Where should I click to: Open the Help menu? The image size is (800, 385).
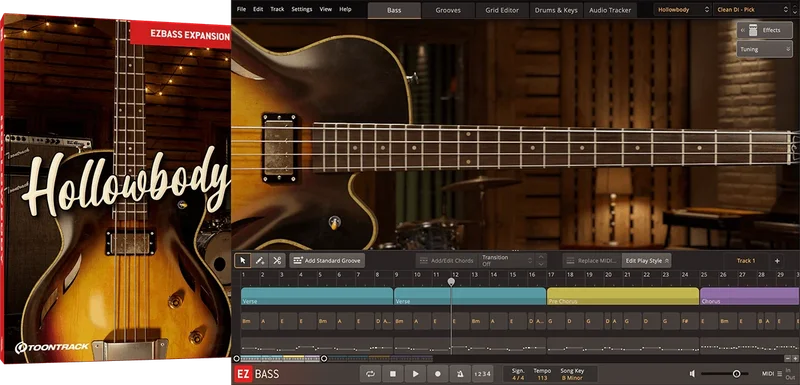click(345, 9)
